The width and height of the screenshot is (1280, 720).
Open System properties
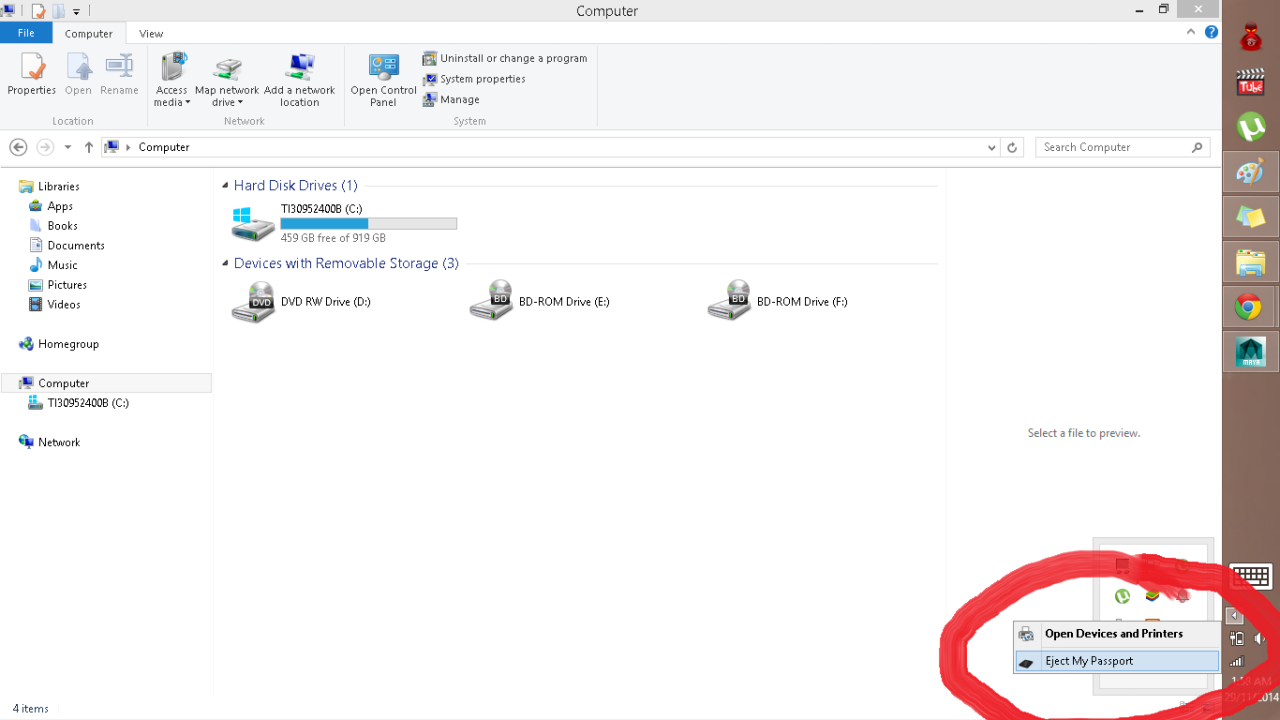coord(474,79)
